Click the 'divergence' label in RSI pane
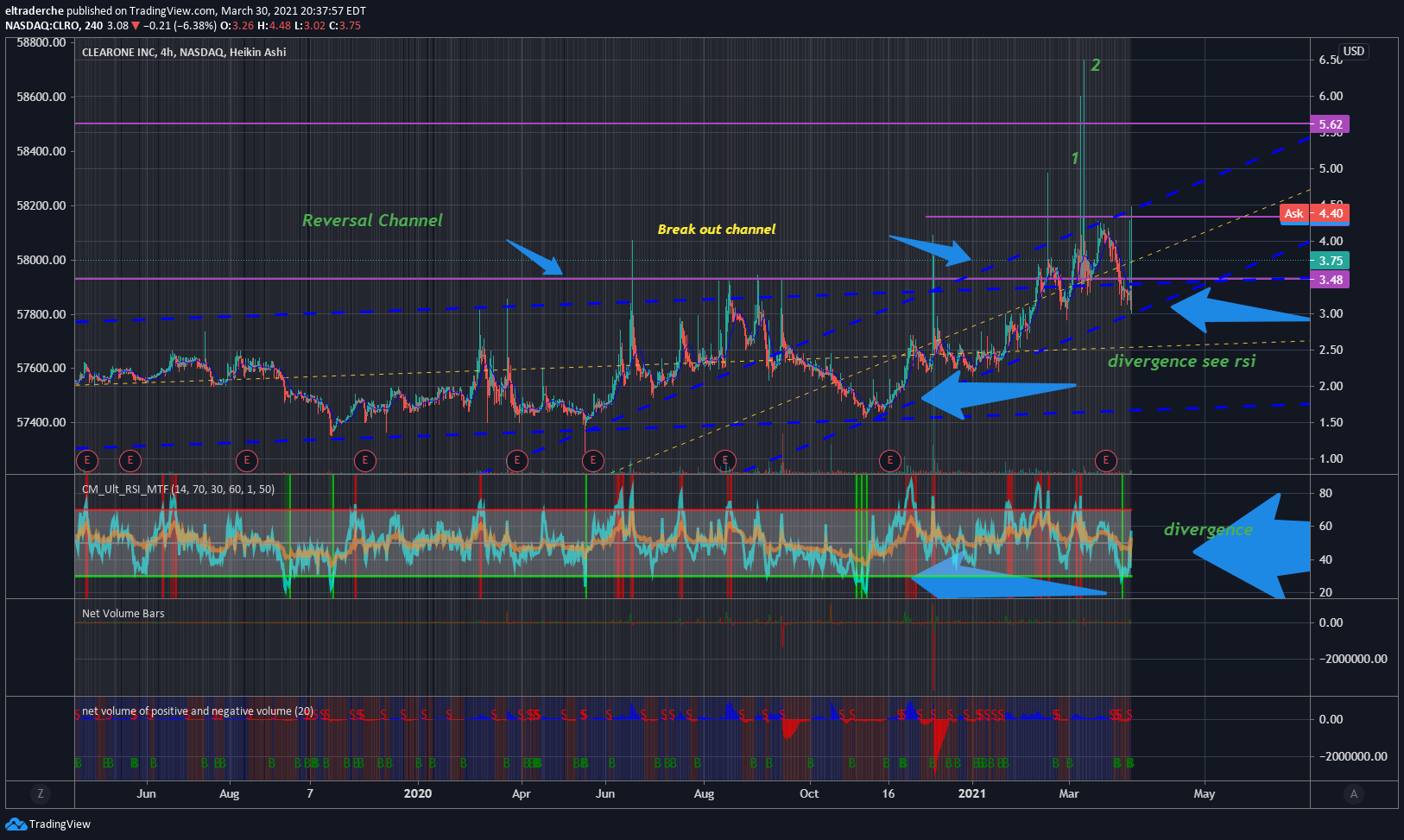 click(1208, 529)
